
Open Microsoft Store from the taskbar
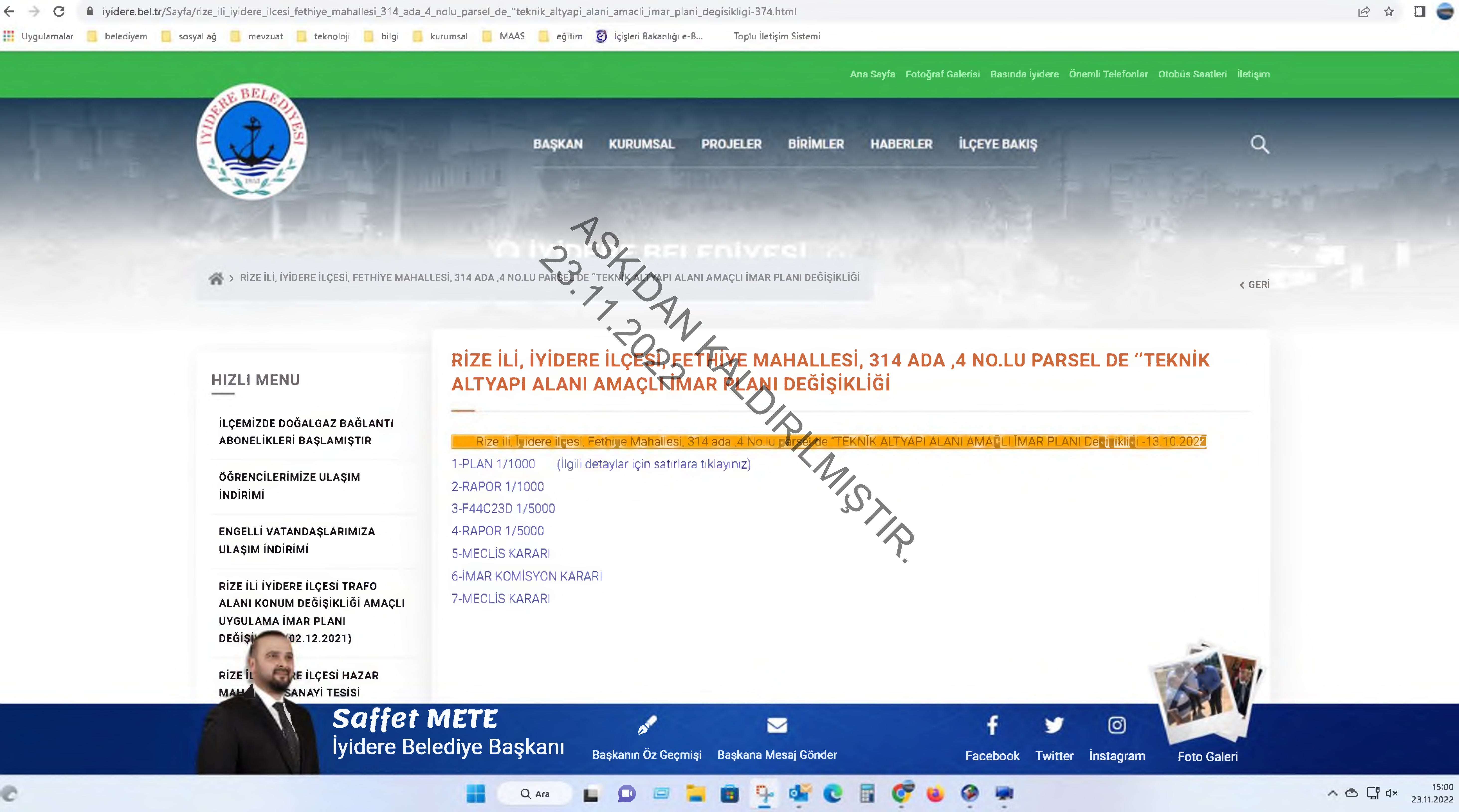(729, 794)
